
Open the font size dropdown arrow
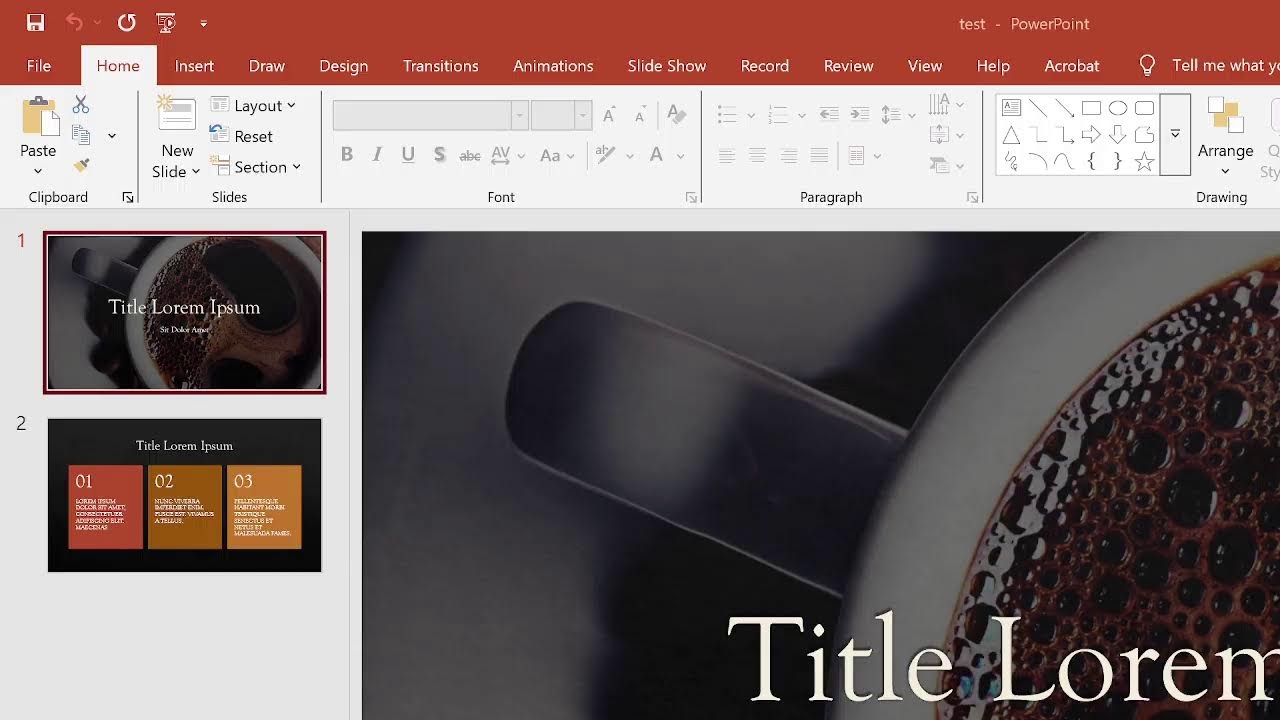583,115
